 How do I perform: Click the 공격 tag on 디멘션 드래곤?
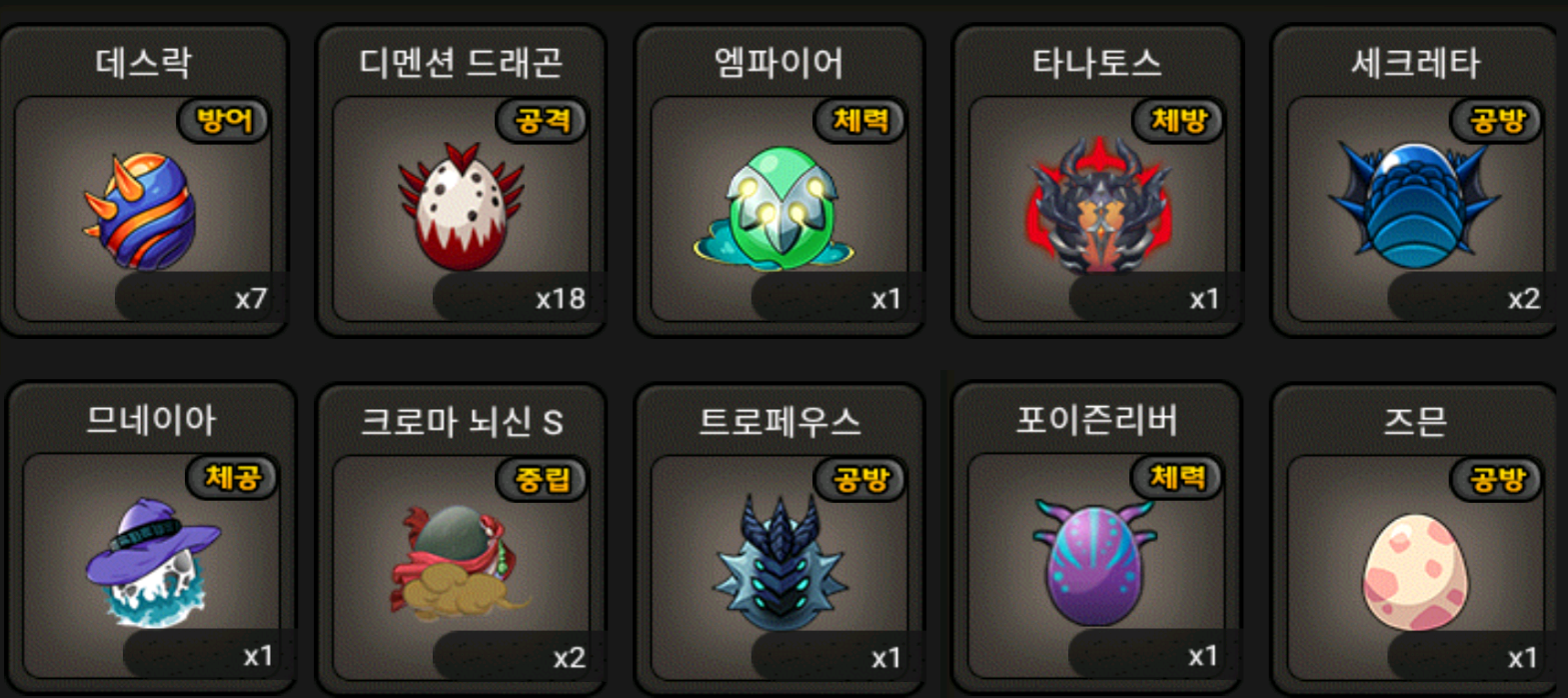[543, 121]
